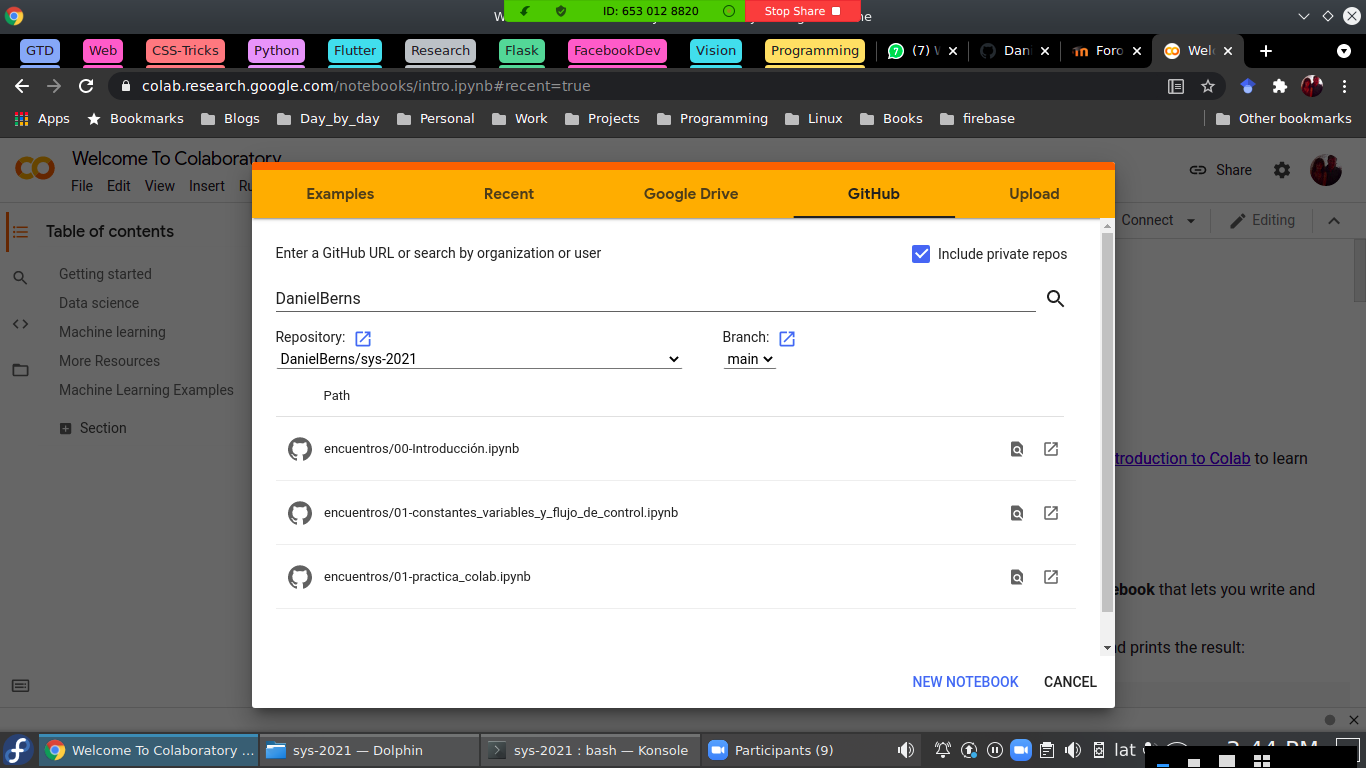Click the GitHub logo next to 00-Introducción.ipynb
This screenshot has height=768, width=1366.
300,449
